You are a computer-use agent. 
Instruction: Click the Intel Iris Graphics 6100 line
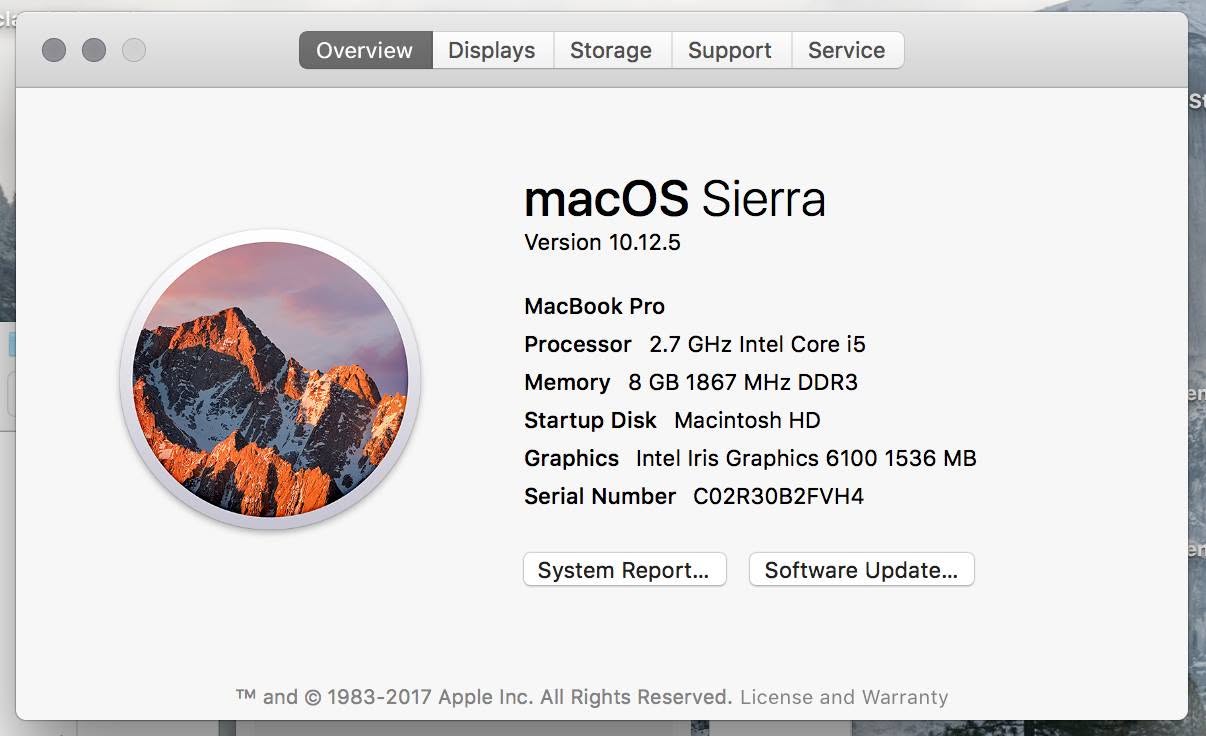[x=750, y=458]
